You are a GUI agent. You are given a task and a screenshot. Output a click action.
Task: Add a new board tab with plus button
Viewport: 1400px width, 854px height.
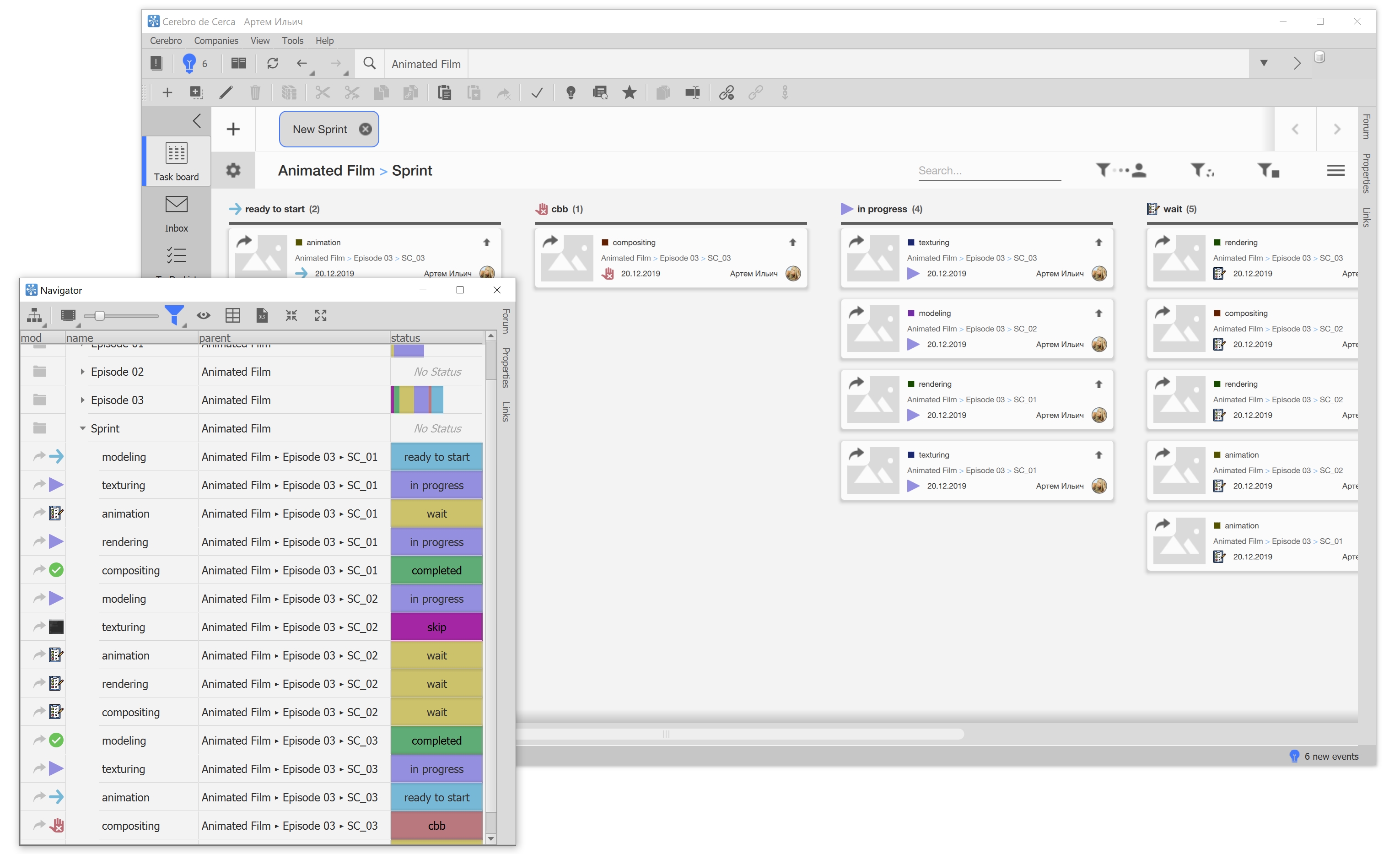click(233, 129)
